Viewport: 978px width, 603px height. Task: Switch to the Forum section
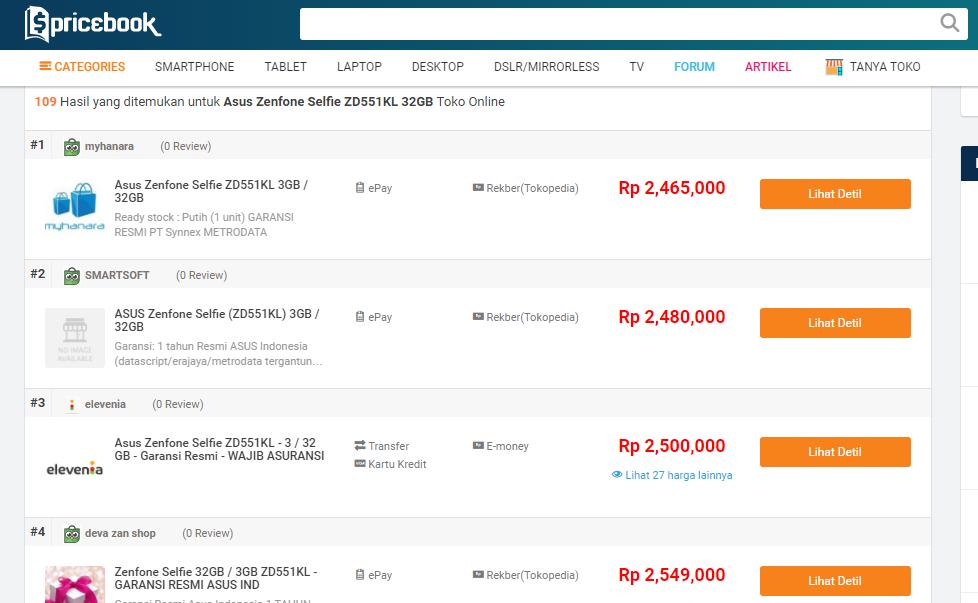[694, 67]
